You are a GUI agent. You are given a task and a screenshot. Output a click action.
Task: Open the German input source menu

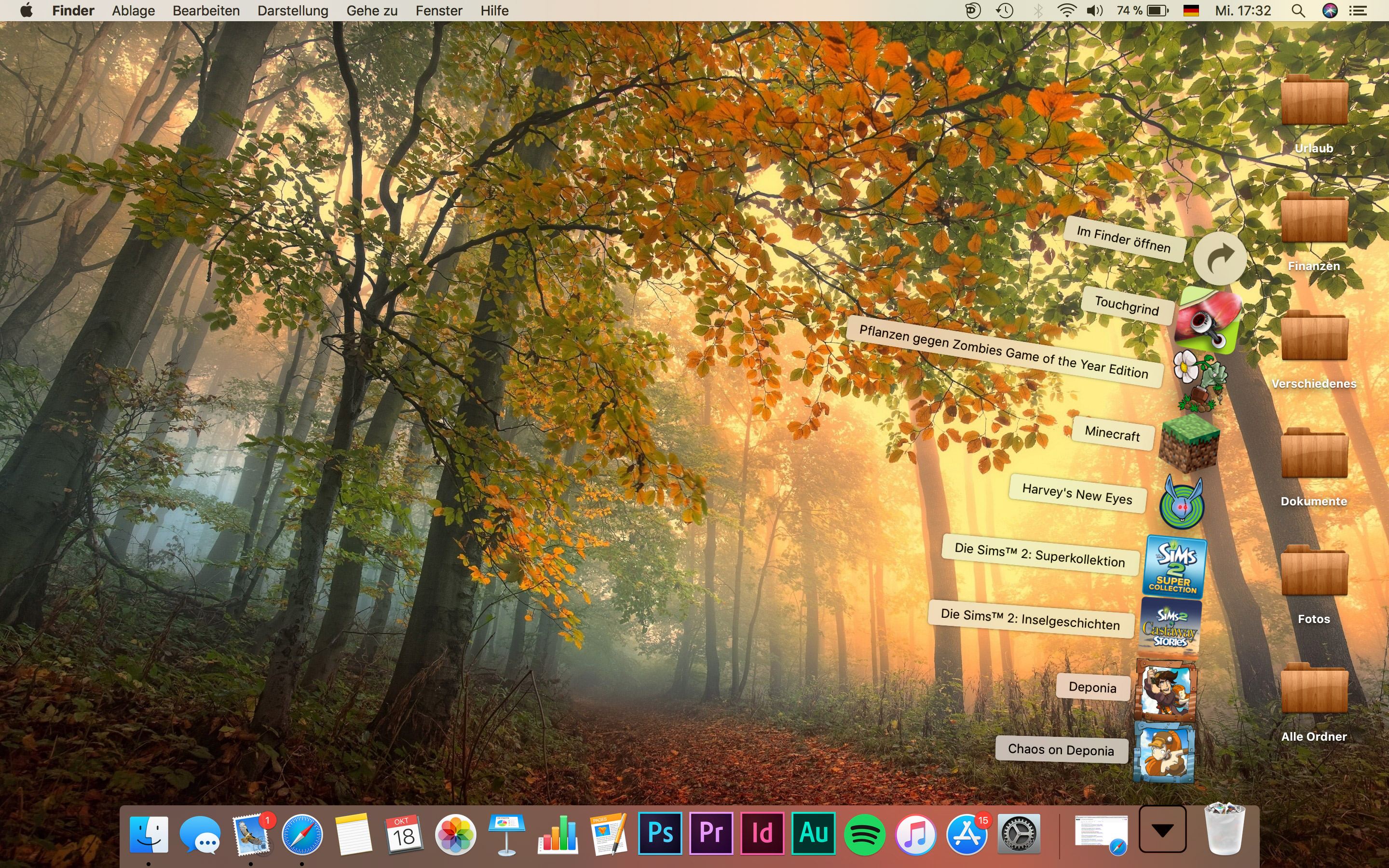(1191, 10)
